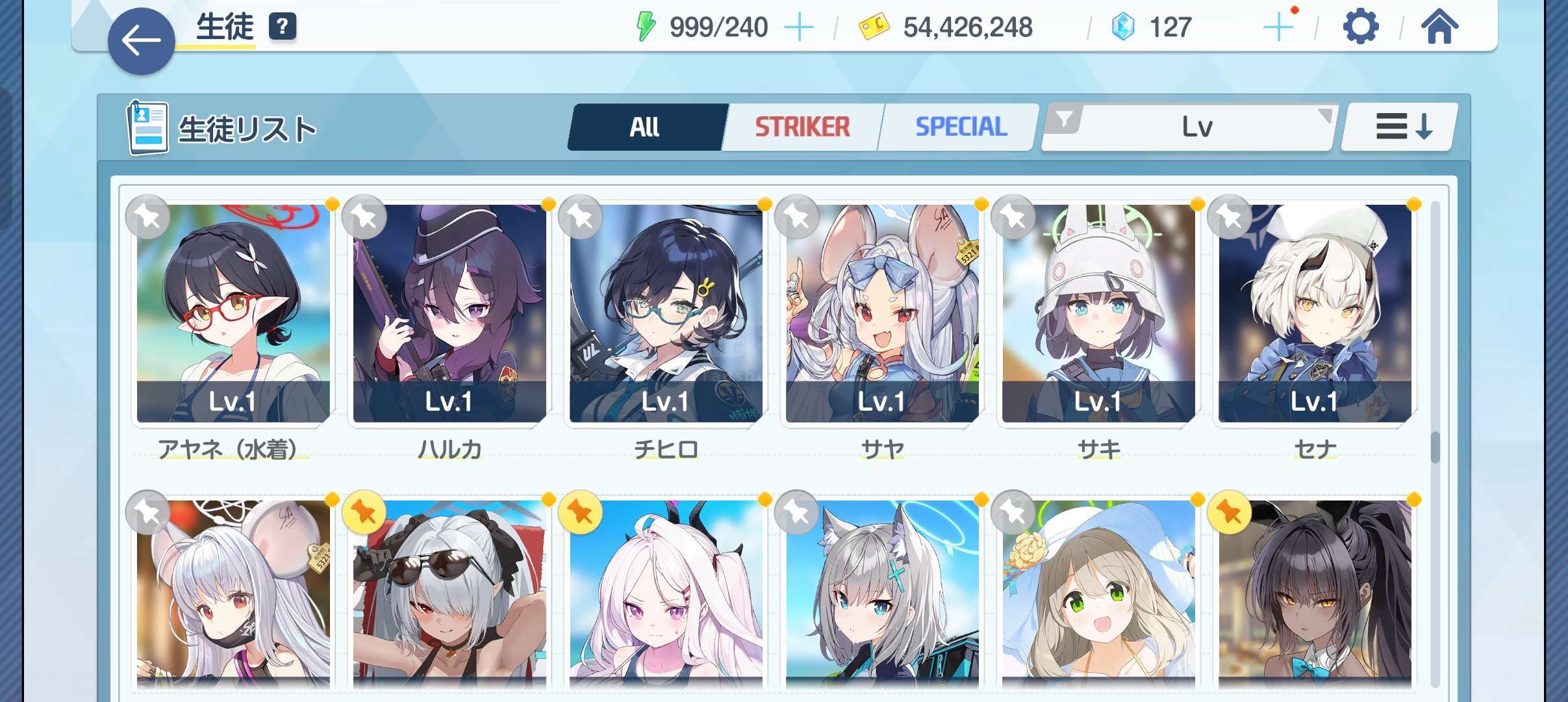Toggle sort order descending arrow button
The height and width of the screenshot is (702, 1568).
click(1400, 127)
